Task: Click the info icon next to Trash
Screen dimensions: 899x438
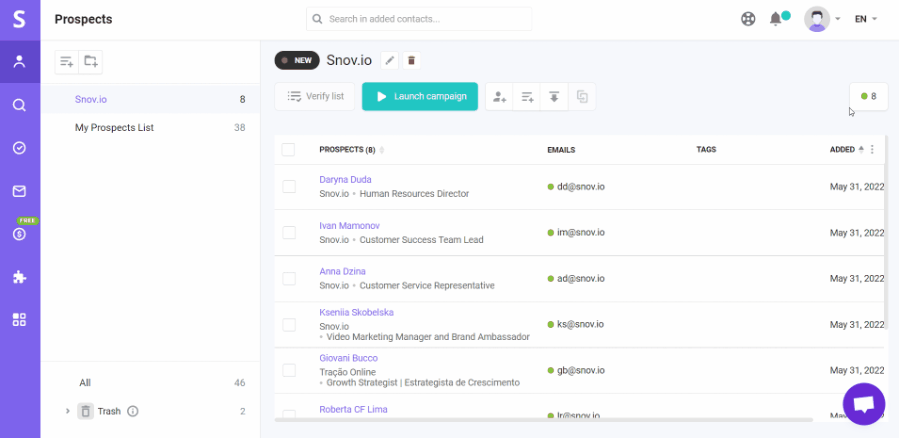Action: (x=133, y=411)
